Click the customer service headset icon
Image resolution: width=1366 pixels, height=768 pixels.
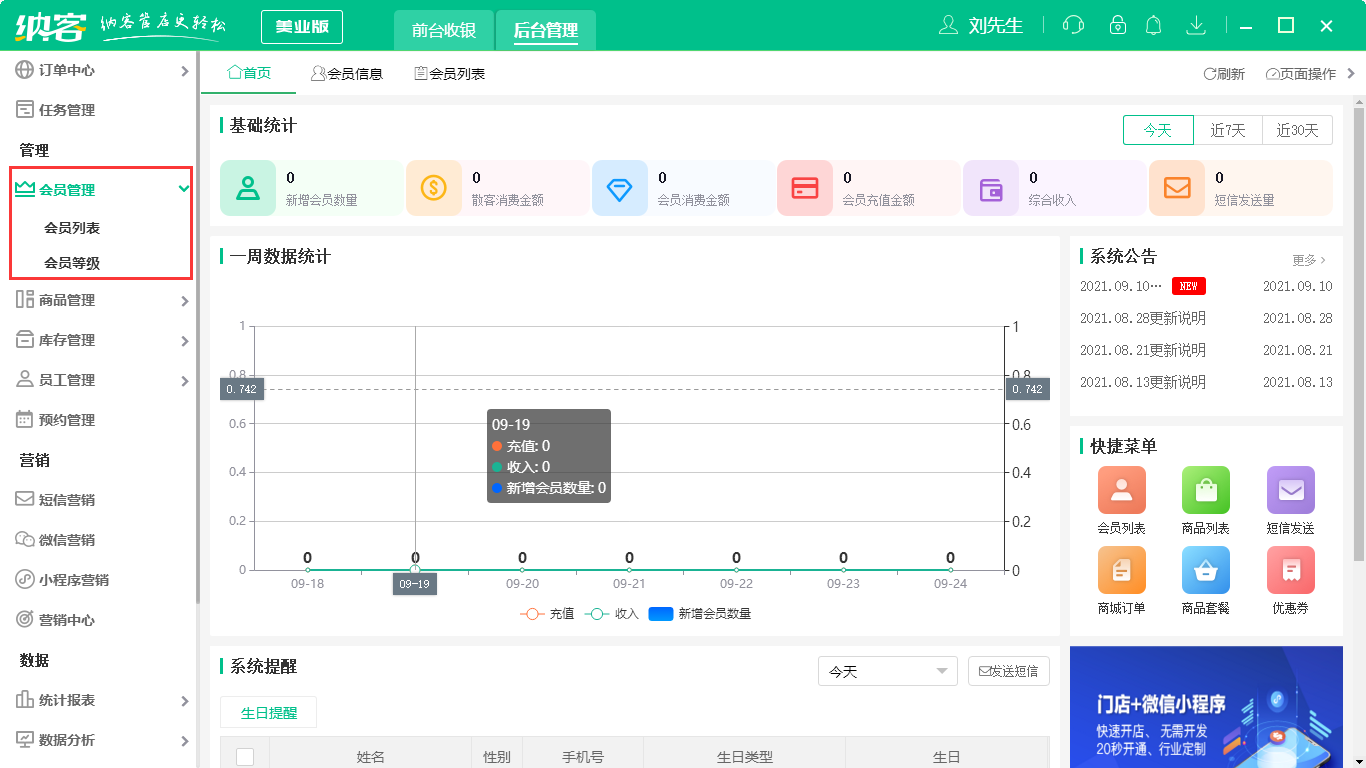[1073, 26]
